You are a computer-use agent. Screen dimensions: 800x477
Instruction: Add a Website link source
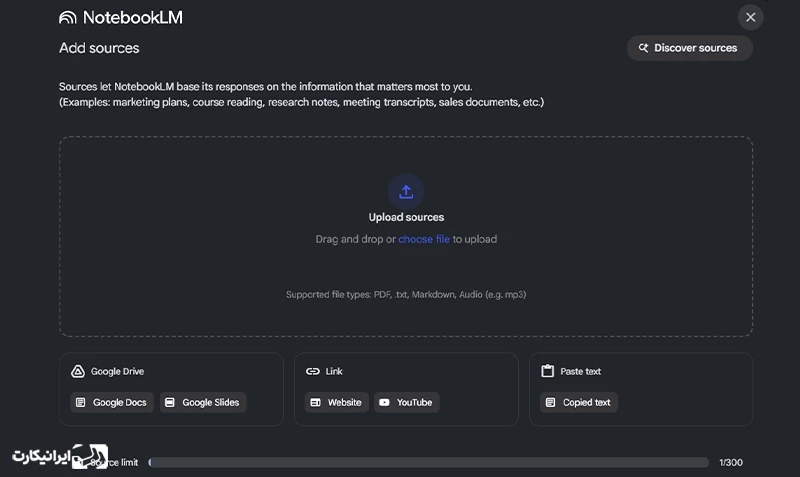click(x=337, y=403)
